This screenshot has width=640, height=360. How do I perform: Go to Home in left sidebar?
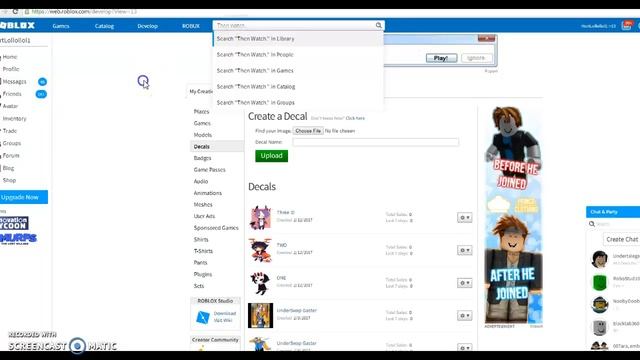coord(10,57)
